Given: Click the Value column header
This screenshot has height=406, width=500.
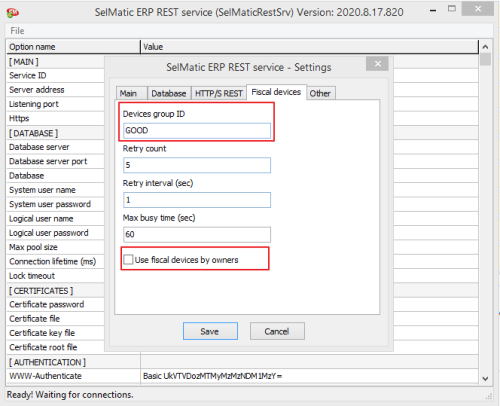Looking at the screenshot, I should (x=310, y=47).
